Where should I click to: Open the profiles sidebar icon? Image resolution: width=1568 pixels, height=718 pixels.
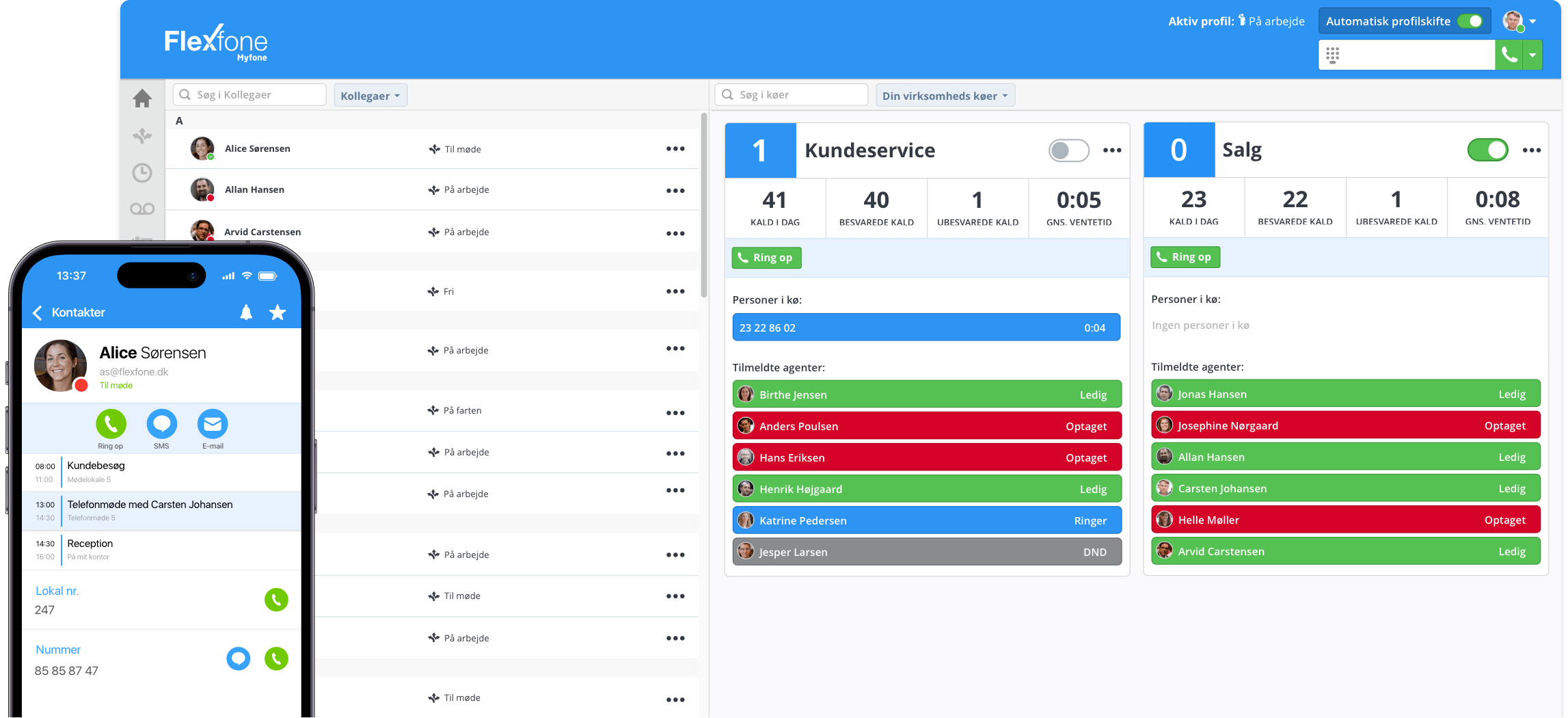pyautogui.click(x=142, y=135)
